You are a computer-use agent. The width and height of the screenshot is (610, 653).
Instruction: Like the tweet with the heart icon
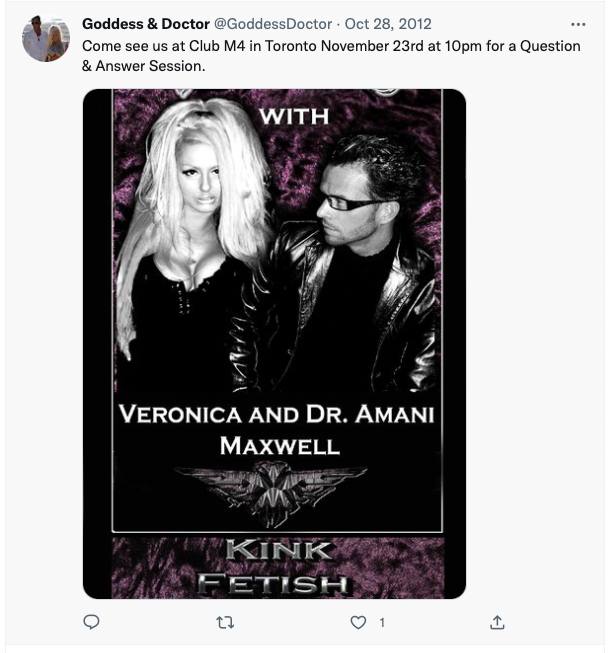coord(358,622)
